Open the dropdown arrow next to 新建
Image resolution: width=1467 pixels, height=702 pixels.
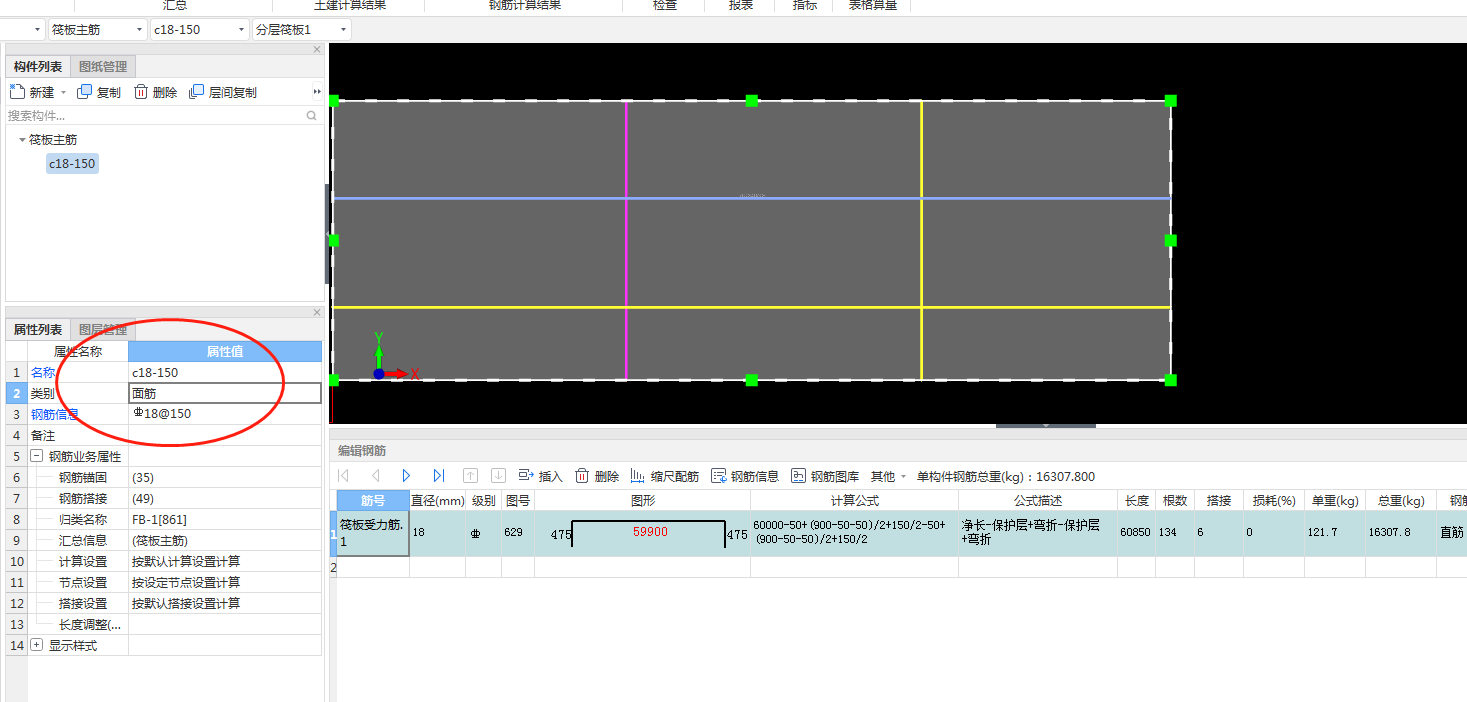[x=64, y=92]
